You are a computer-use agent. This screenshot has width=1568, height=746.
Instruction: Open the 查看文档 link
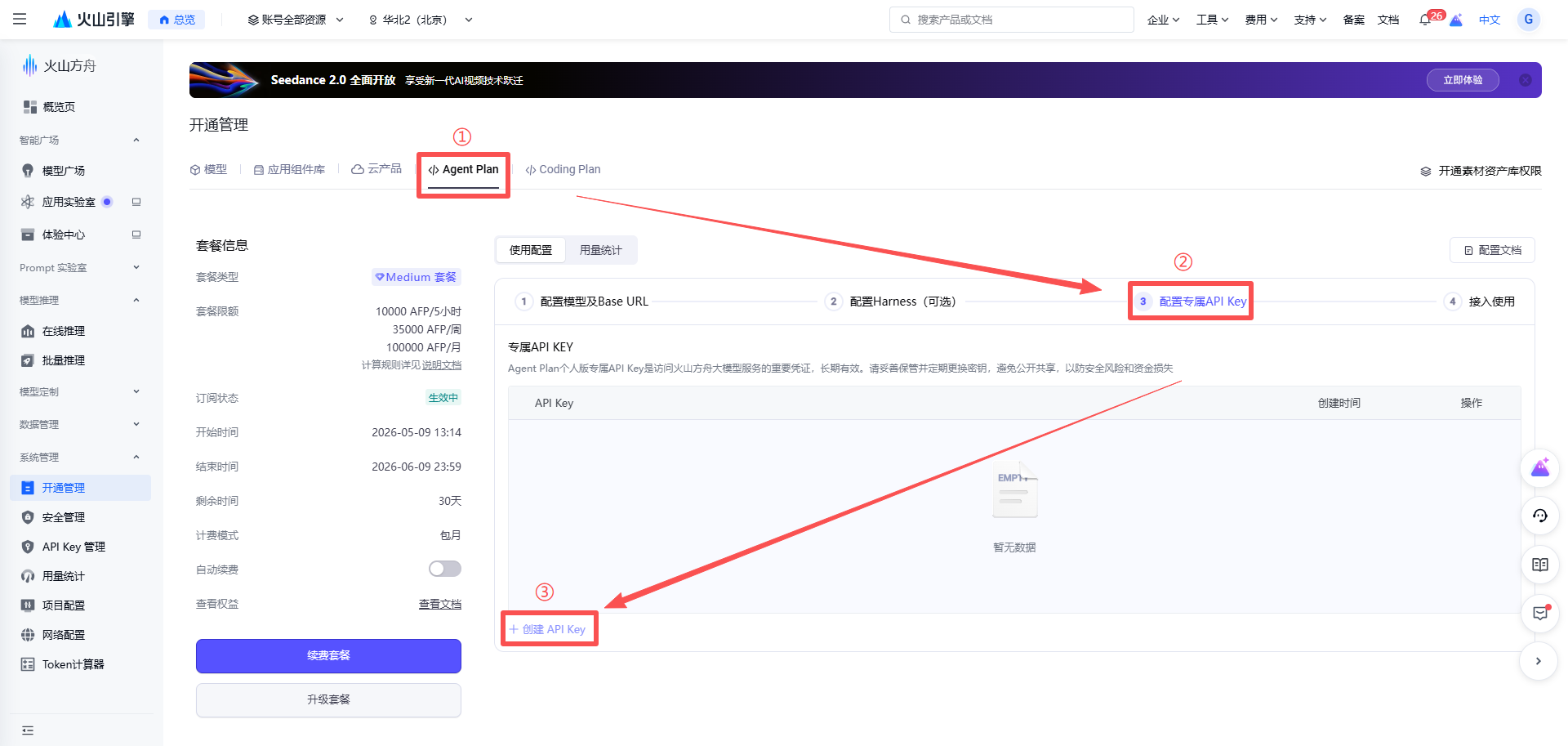click(440, 604)
